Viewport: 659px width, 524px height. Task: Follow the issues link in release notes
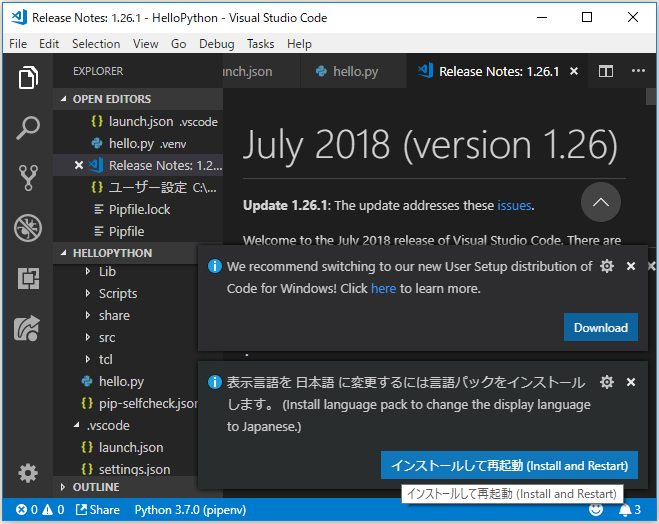click(x=514, y=205)
